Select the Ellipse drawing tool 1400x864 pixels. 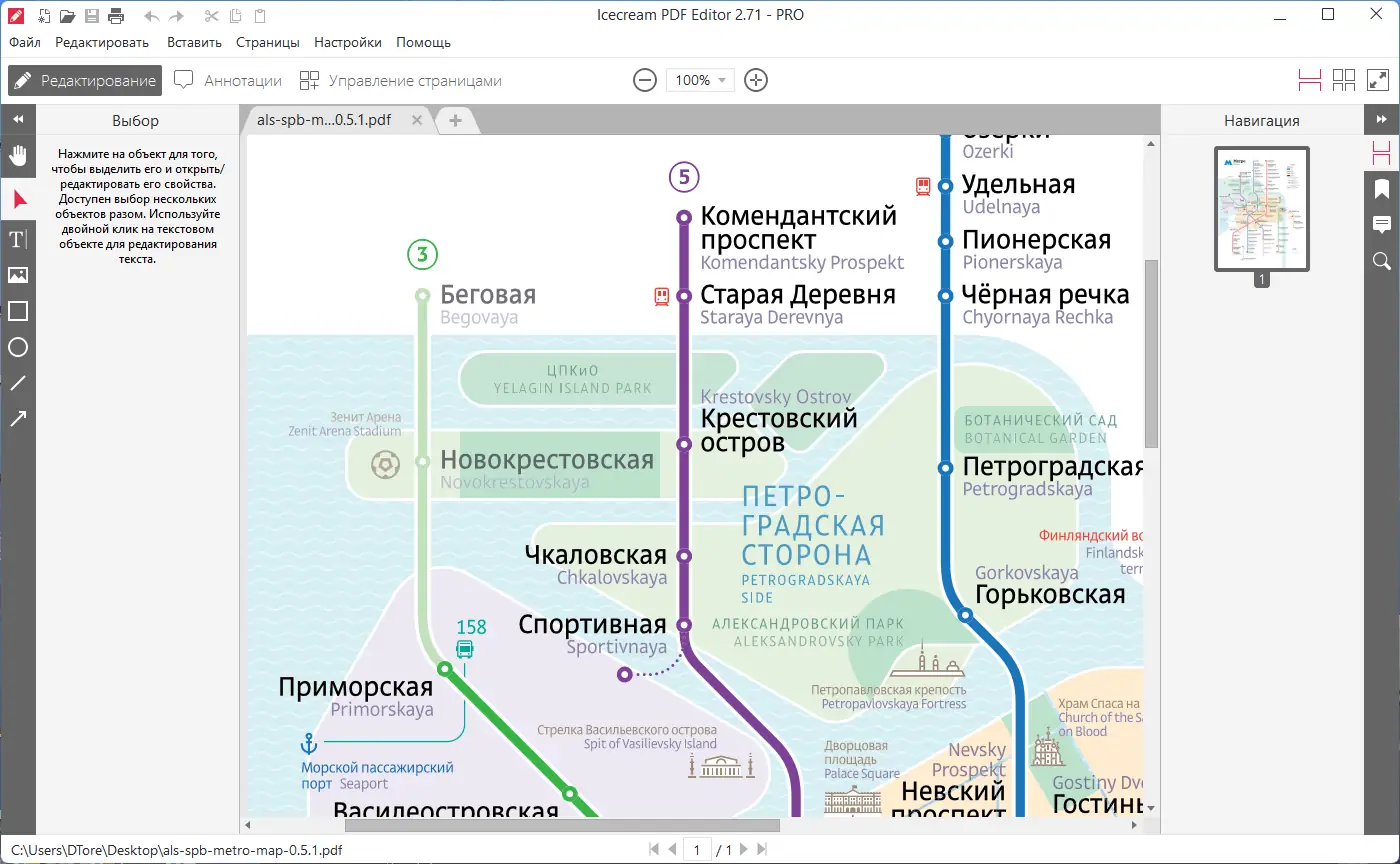pos(17,347)
